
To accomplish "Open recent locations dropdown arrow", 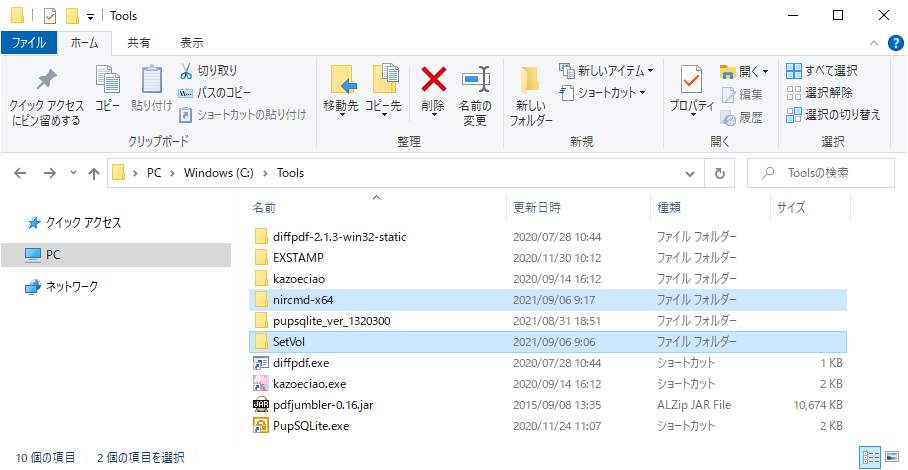I will point(73,173).
